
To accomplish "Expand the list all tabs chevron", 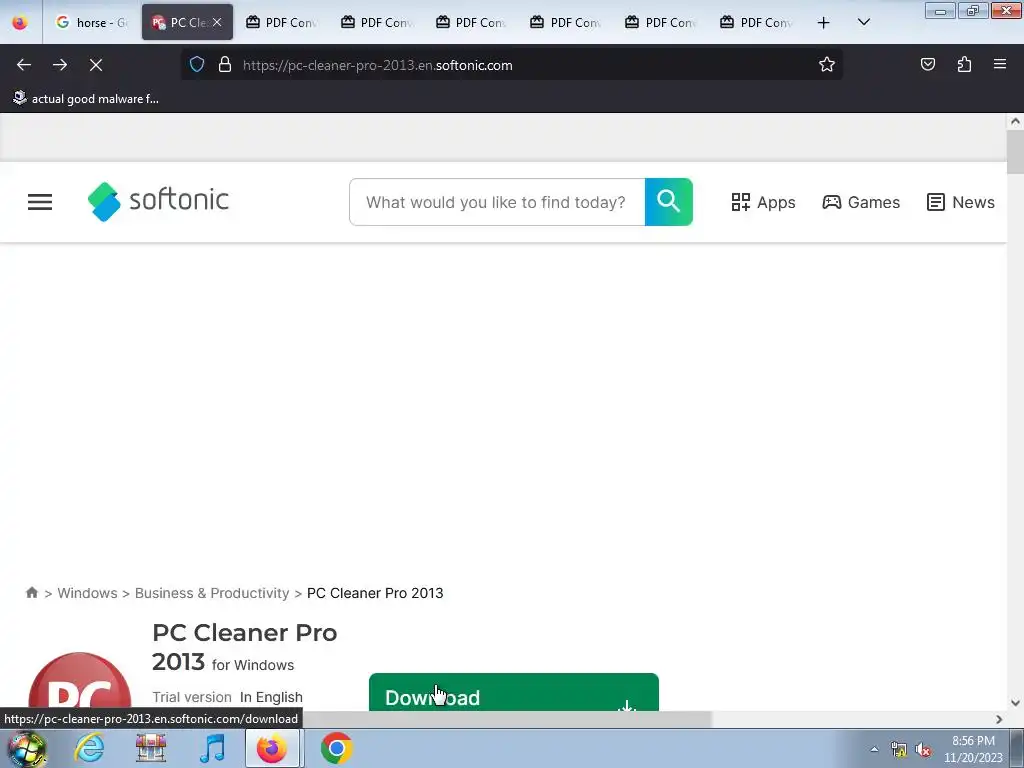I will pos(863,22).
